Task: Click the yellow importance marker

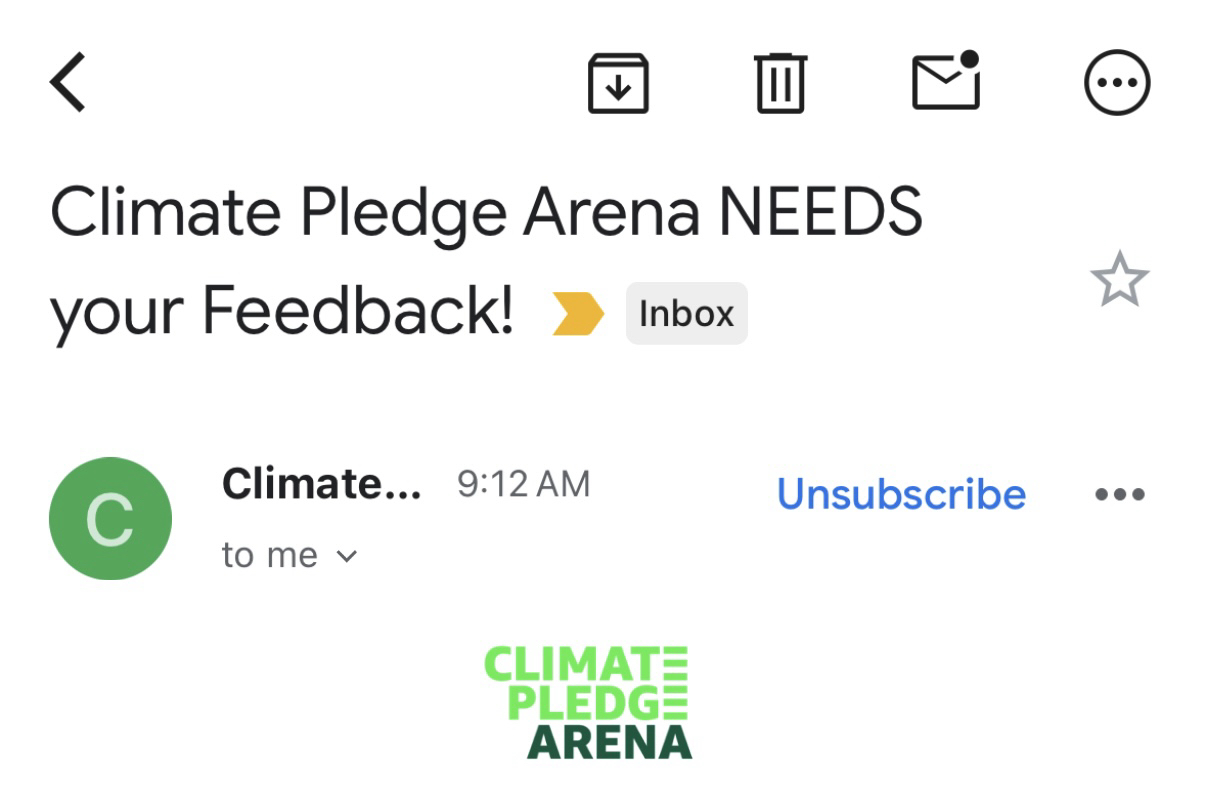Action: pyautogui.click(x=578, y=314)
